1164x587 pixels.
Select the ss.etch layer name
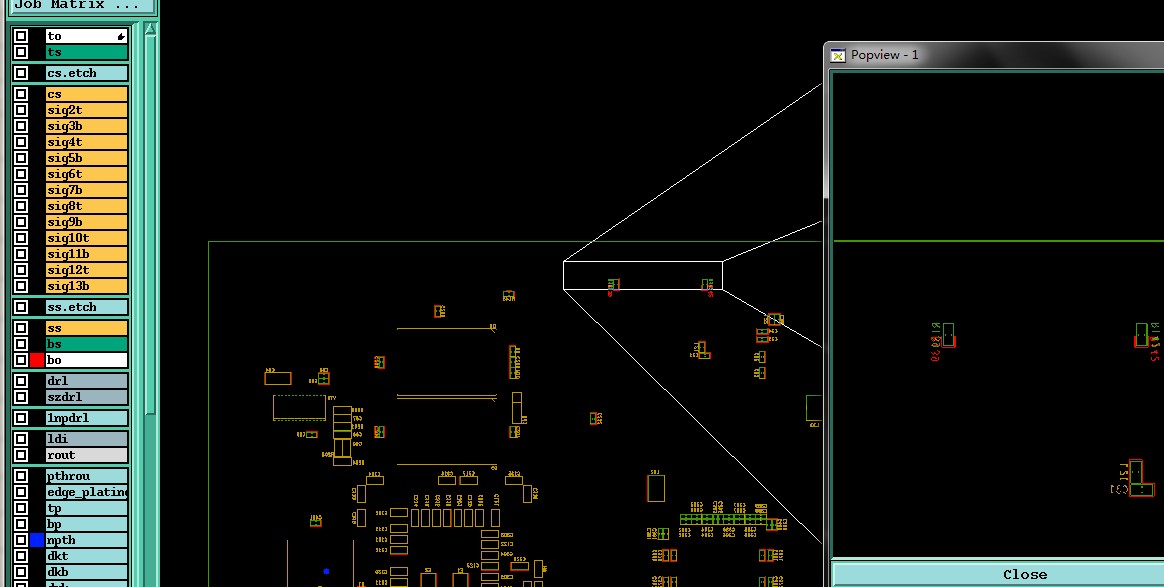point(87,306)
